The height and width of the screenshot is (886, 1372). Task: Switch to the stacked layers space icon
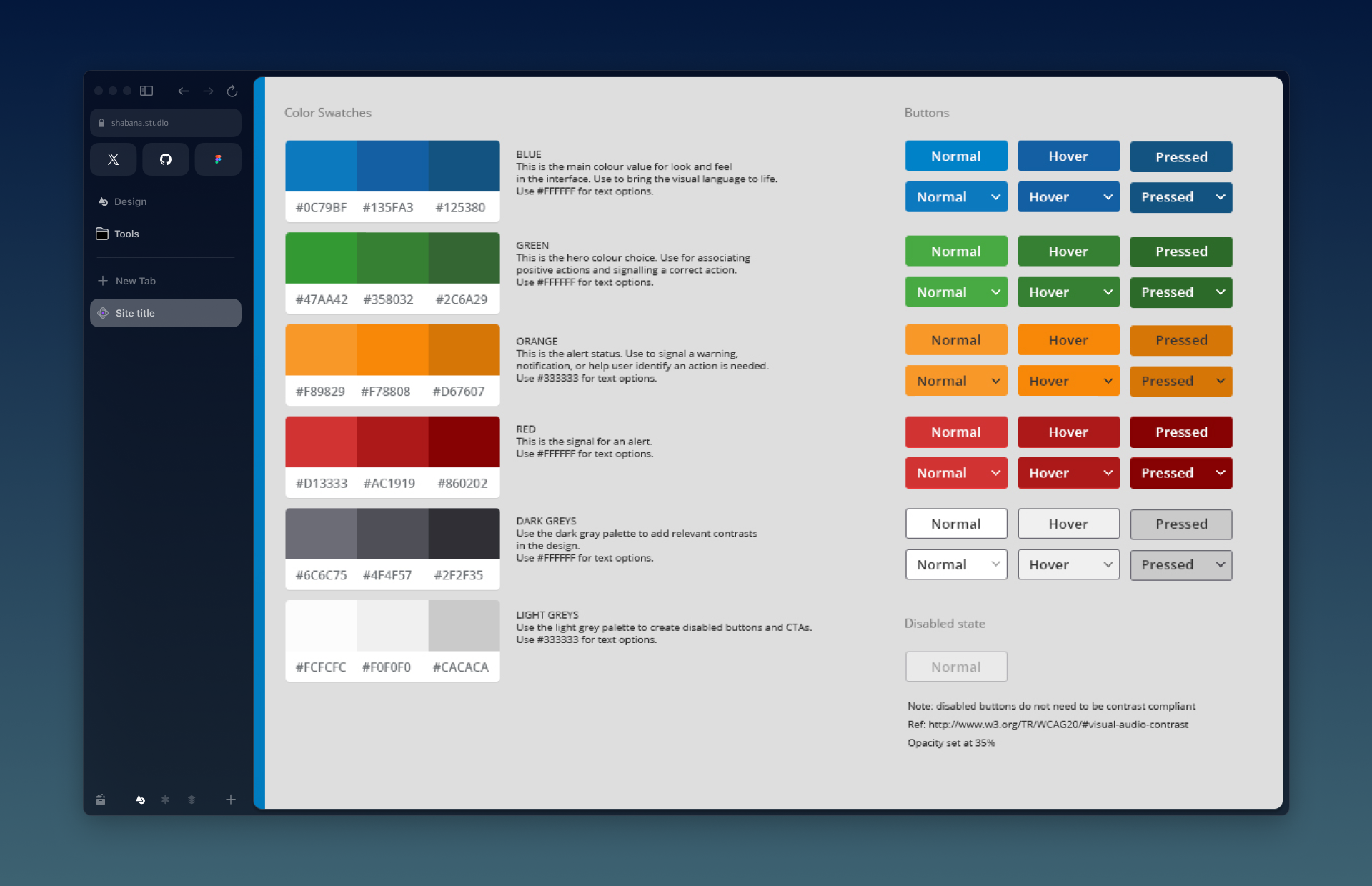click(192, 800)
